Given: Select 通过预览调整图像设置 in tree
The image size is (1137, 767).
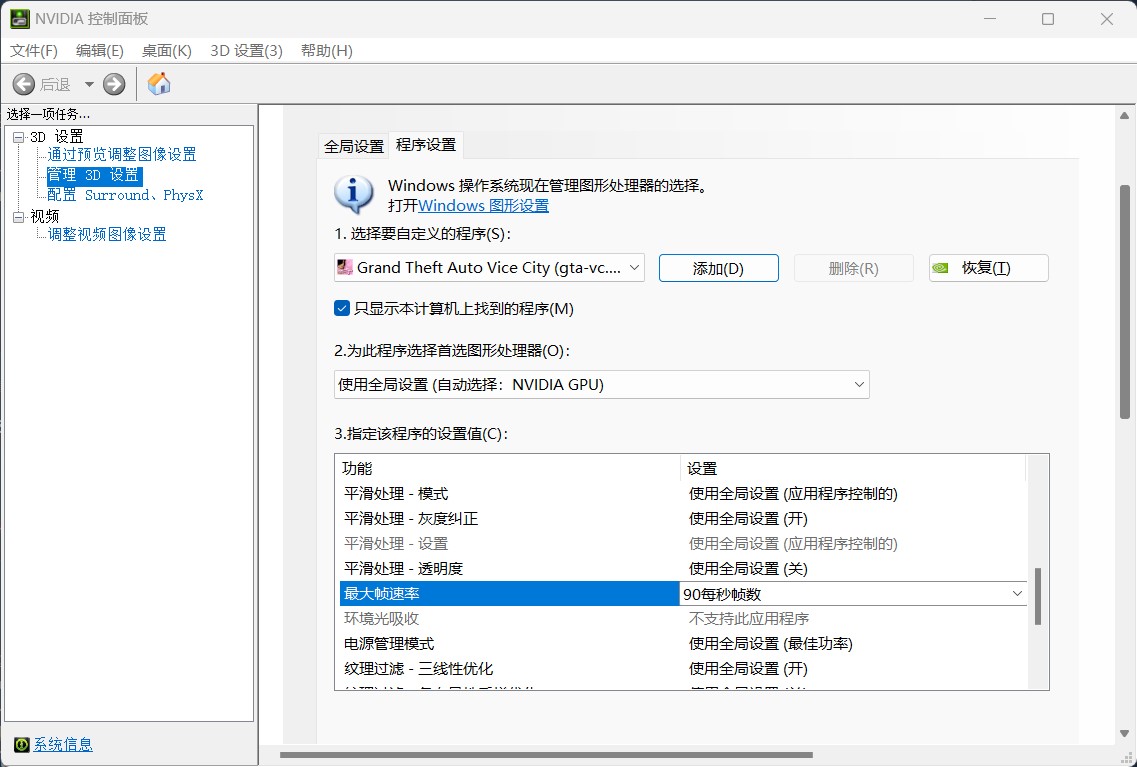Looking at the screenshot, I should [x=122, y=154].
